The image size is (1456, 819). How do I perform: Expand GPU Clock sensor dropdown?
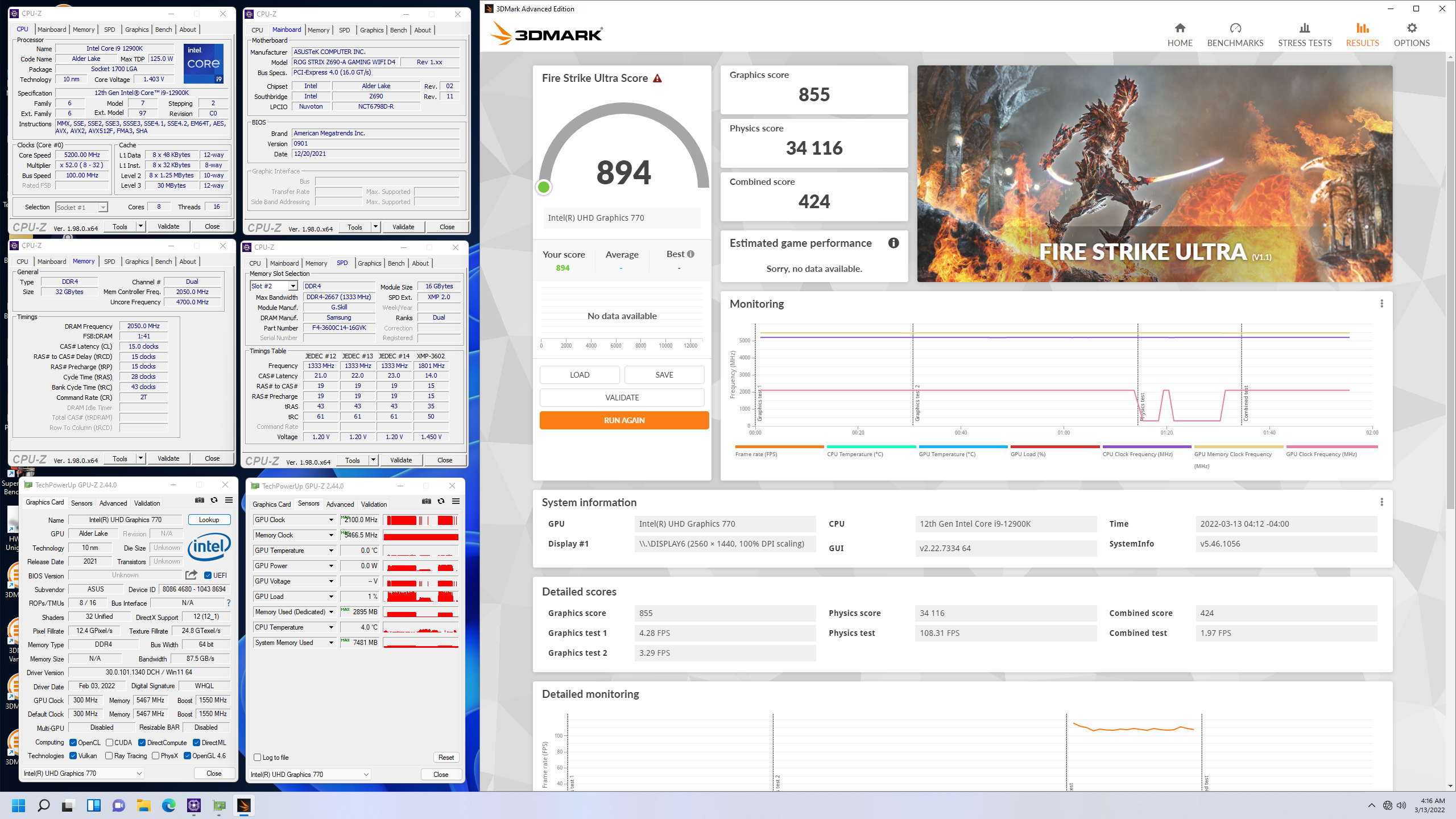point(331,520)
